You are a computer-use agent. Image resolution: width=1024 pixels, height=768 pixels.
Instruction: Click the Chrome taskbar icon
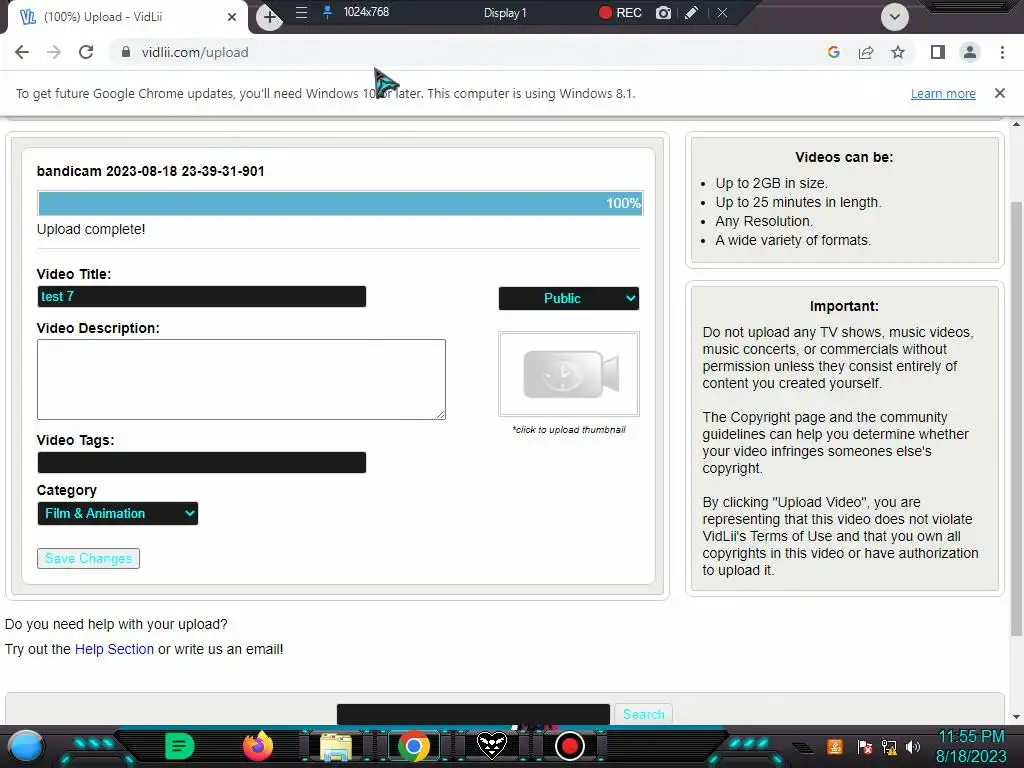coord(413,746)
